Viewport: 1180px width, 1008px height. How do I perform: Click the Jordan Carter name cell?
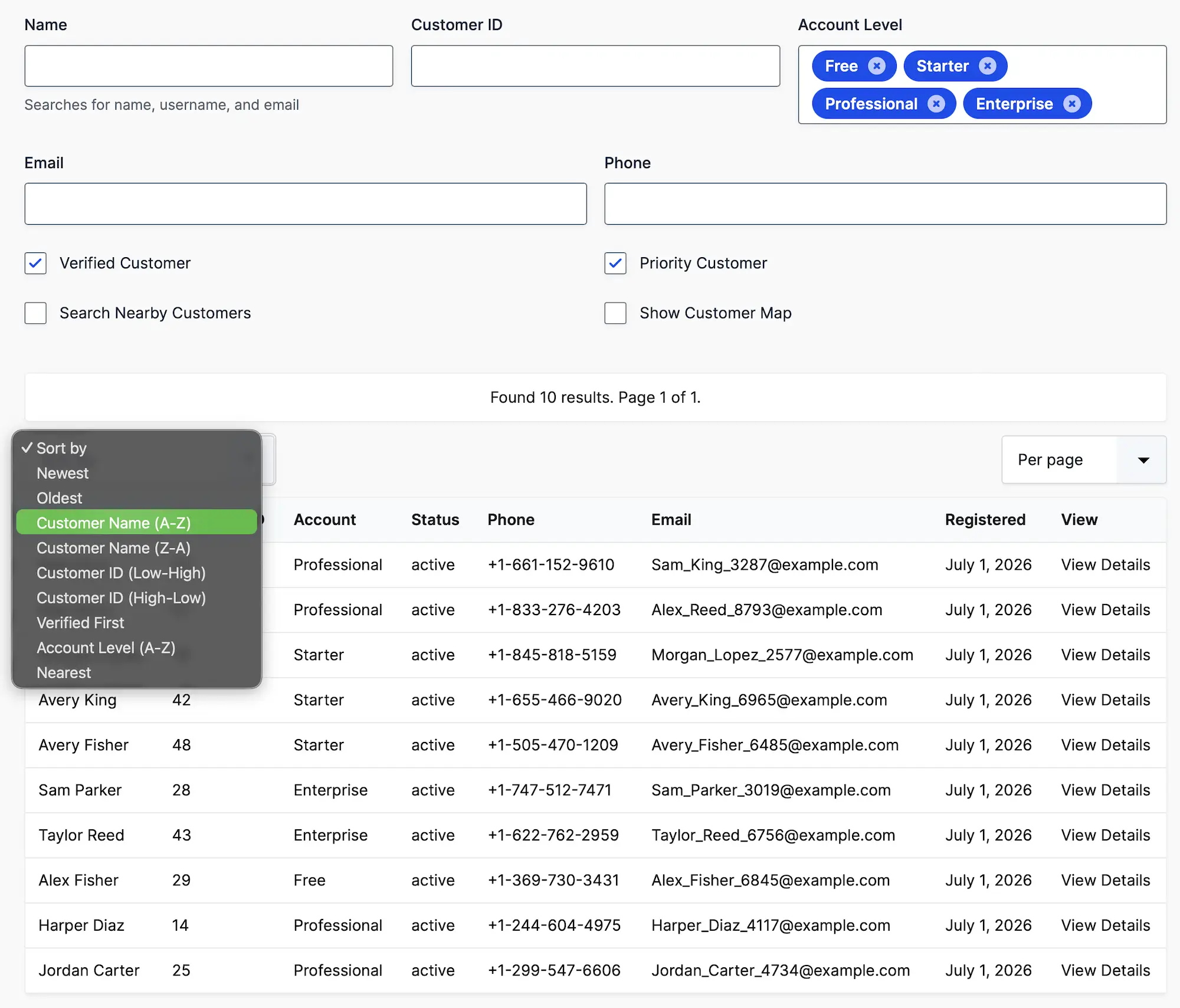(x=88, y=970)
